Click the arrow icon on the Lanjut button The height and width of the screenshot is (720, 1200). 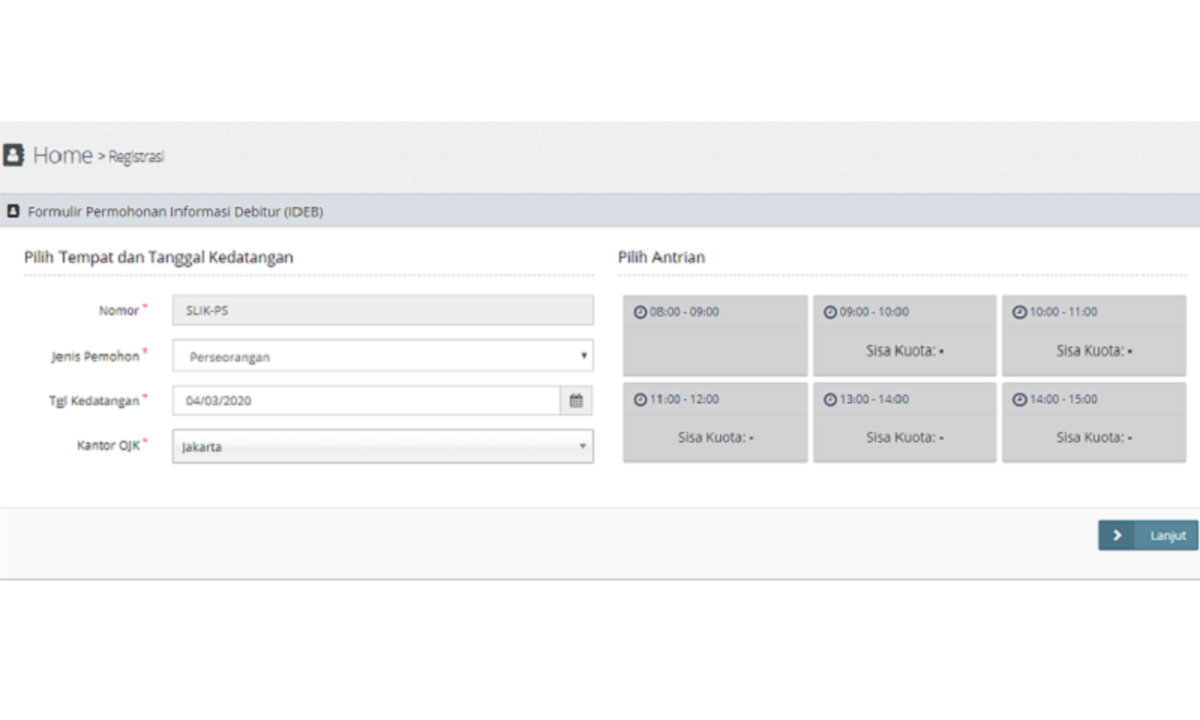(x=1117, y=536)
